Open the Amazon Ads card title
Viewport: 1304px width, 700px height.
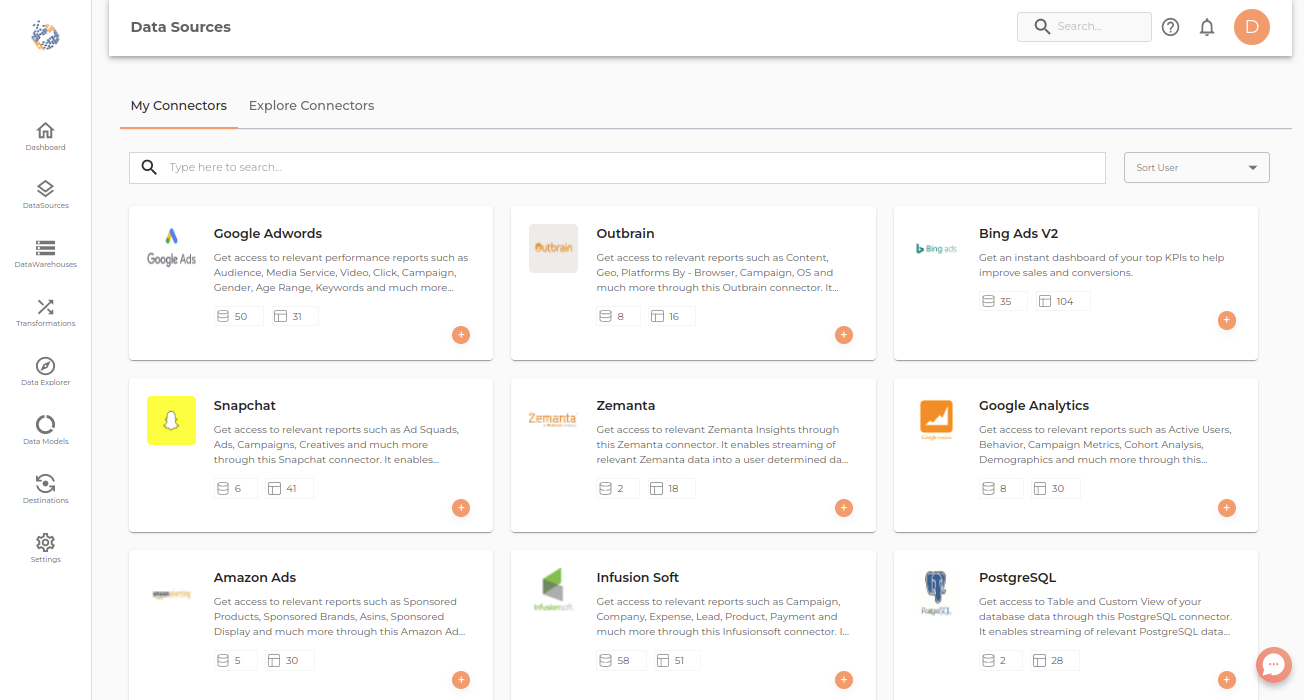255,578
